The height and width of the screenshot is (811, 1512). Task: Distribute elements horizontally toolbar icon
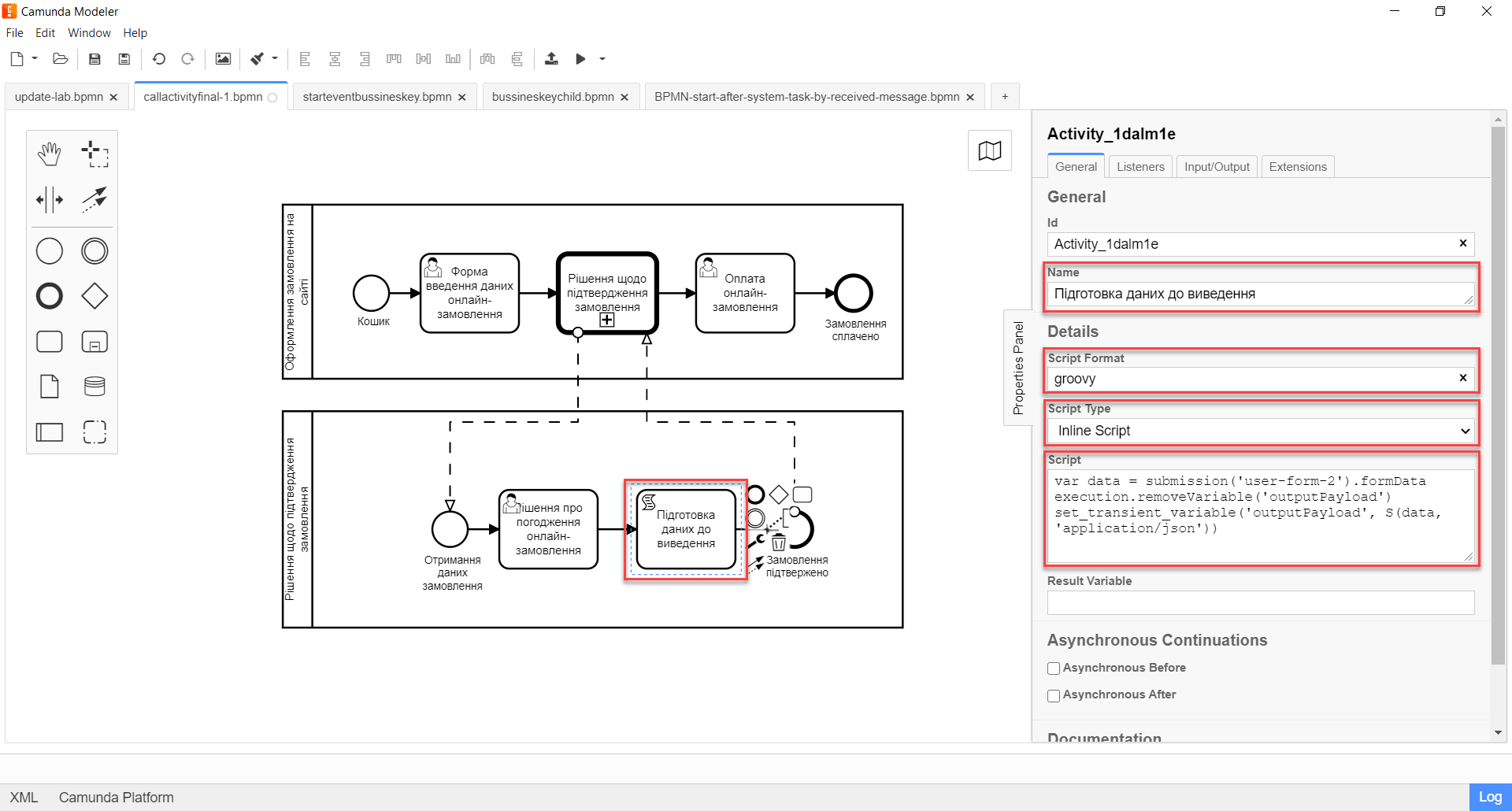(x=487, y=59)
